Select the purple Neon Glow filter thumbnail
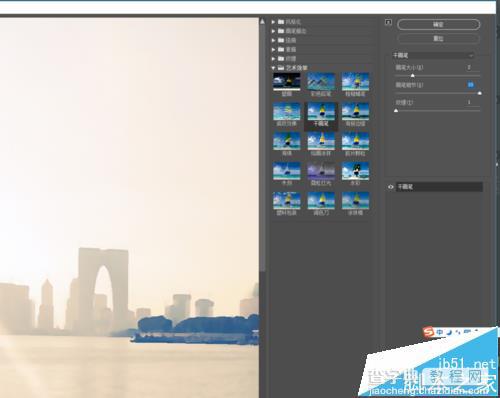This screenshot has height=398, width=500. point(321,171)
